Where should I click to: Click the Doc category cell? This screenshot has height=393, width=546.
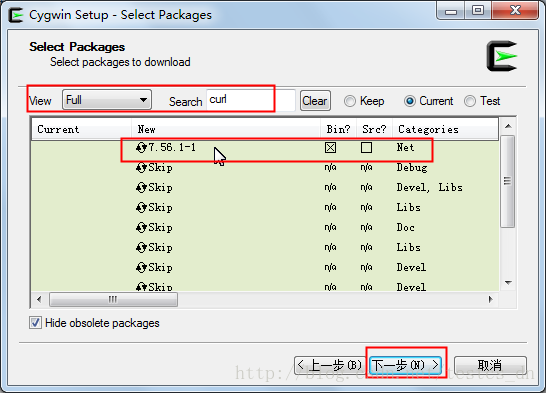pos(406,228)
